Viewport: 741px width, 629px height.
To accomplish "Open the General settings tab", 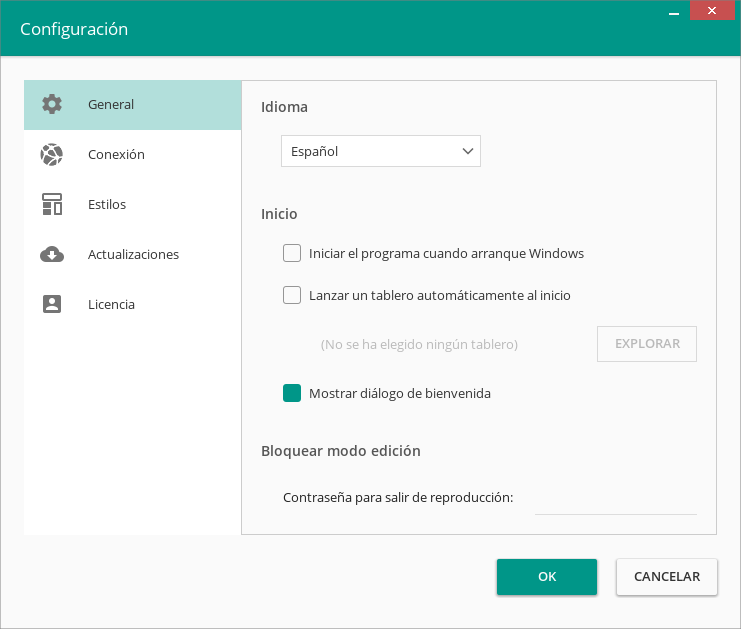I will [132, 105].
